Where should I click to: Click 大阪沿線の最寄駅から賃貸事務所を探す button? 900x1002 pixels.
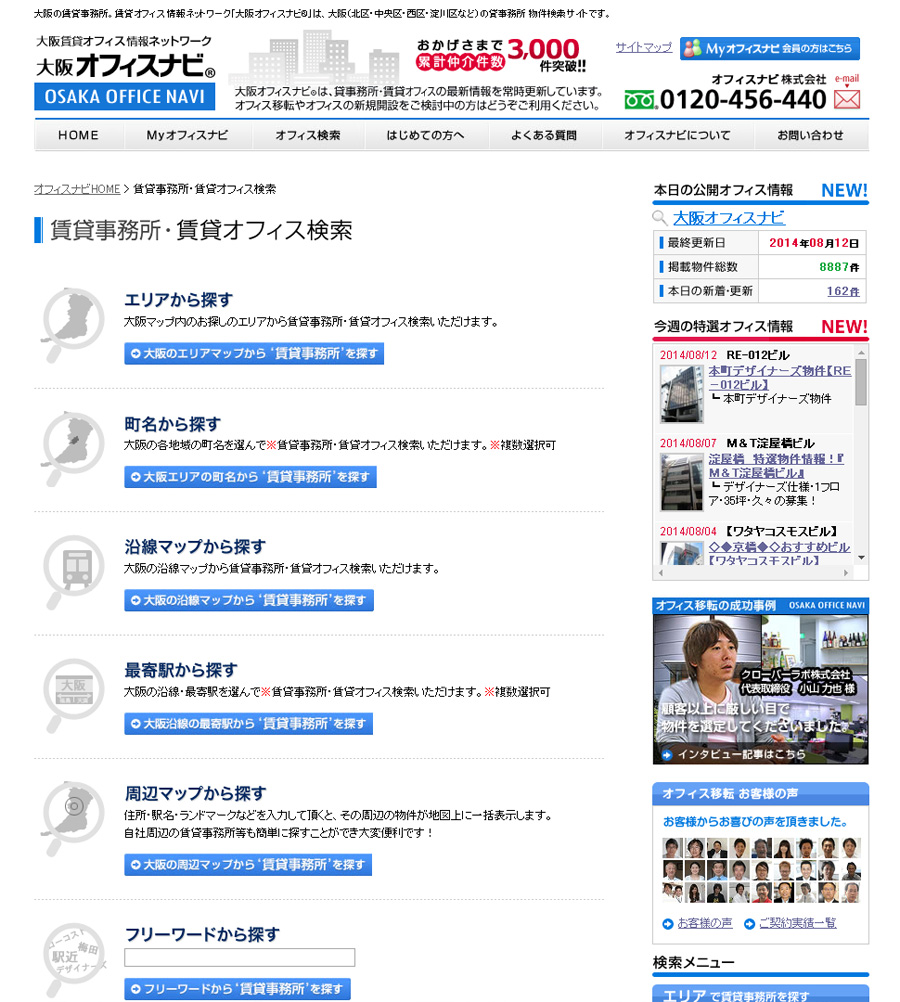coord(248,723)
